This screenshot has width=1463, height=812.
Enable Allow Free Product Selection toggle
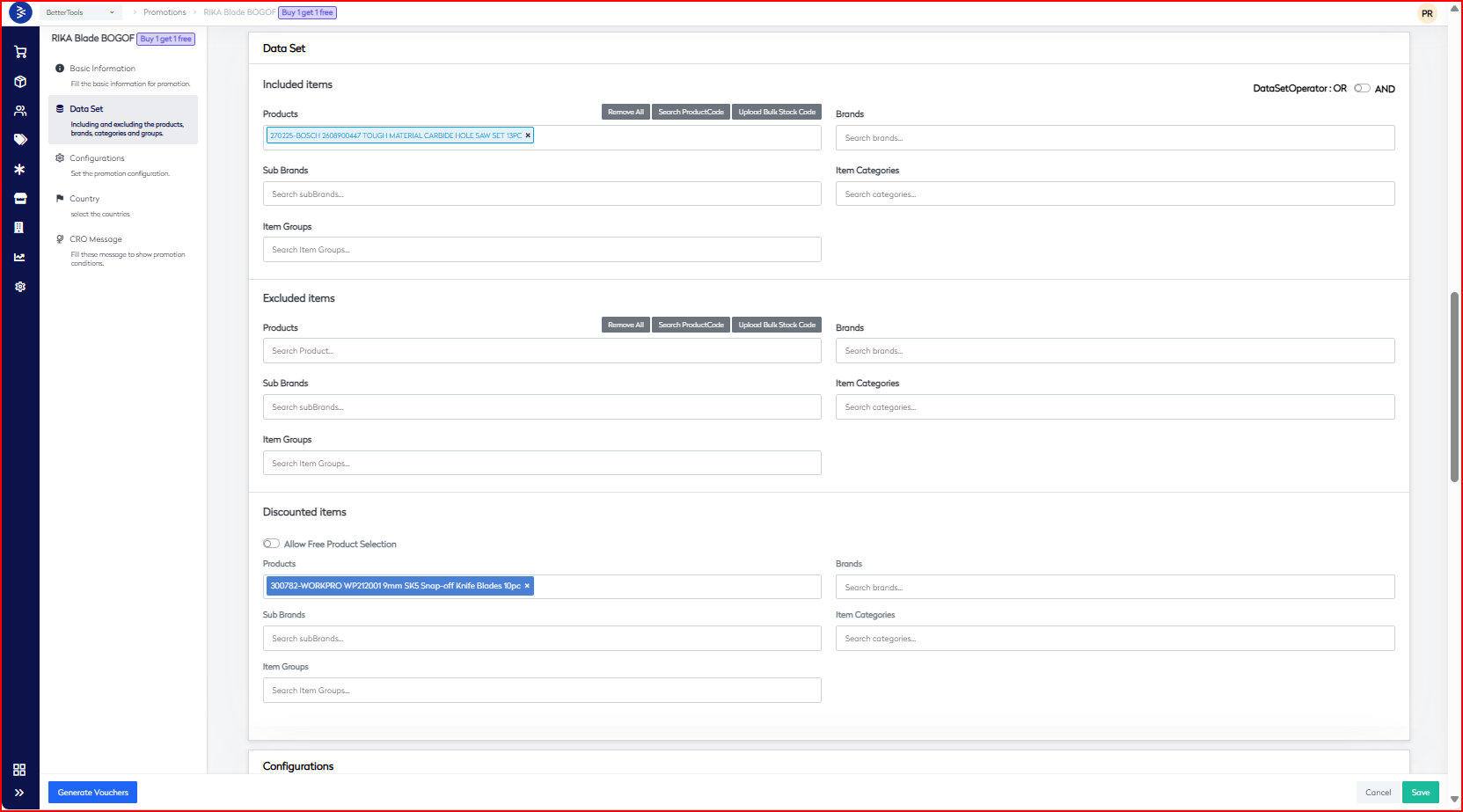point(272,544)
